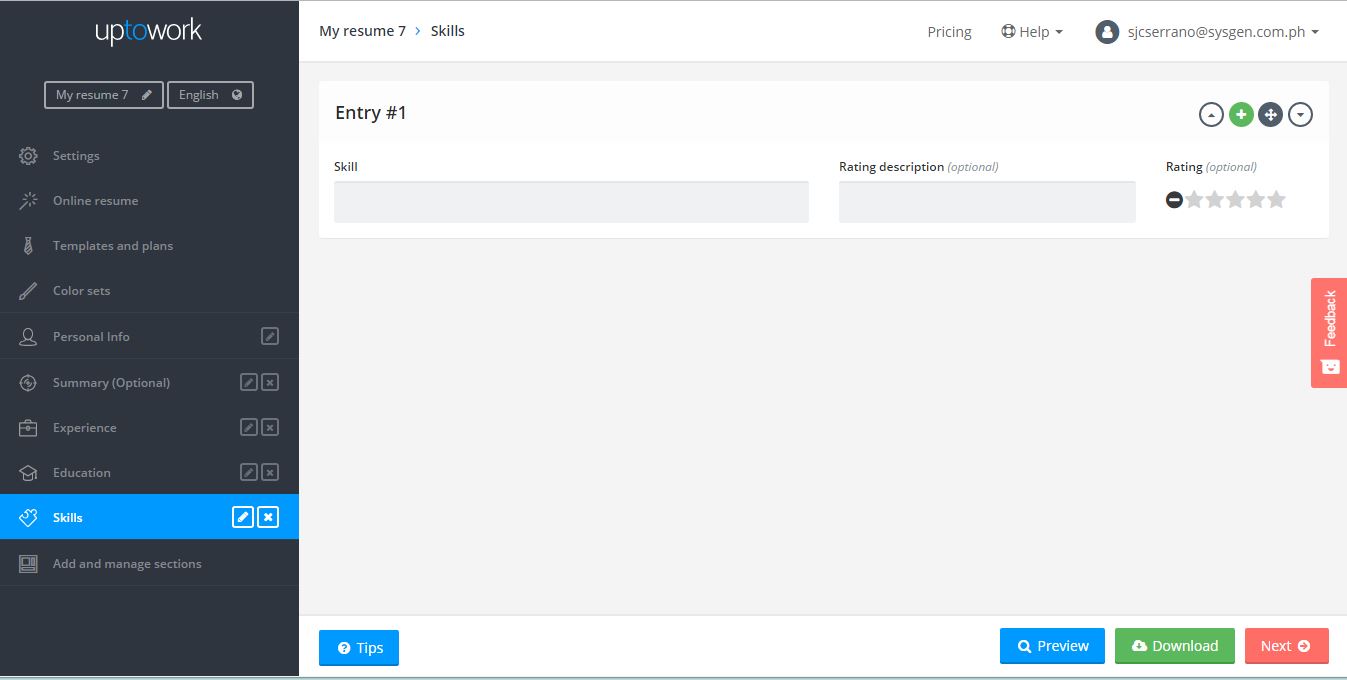The width and height of the screenshot is (1347, 680).
Task: Add new entry with green plus icon
Action: click(x=1241, y=115)
